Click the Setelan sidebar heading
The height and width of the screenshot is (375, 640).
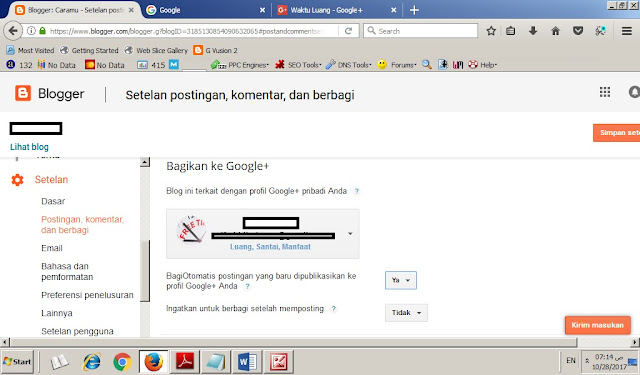pos(51,180)
